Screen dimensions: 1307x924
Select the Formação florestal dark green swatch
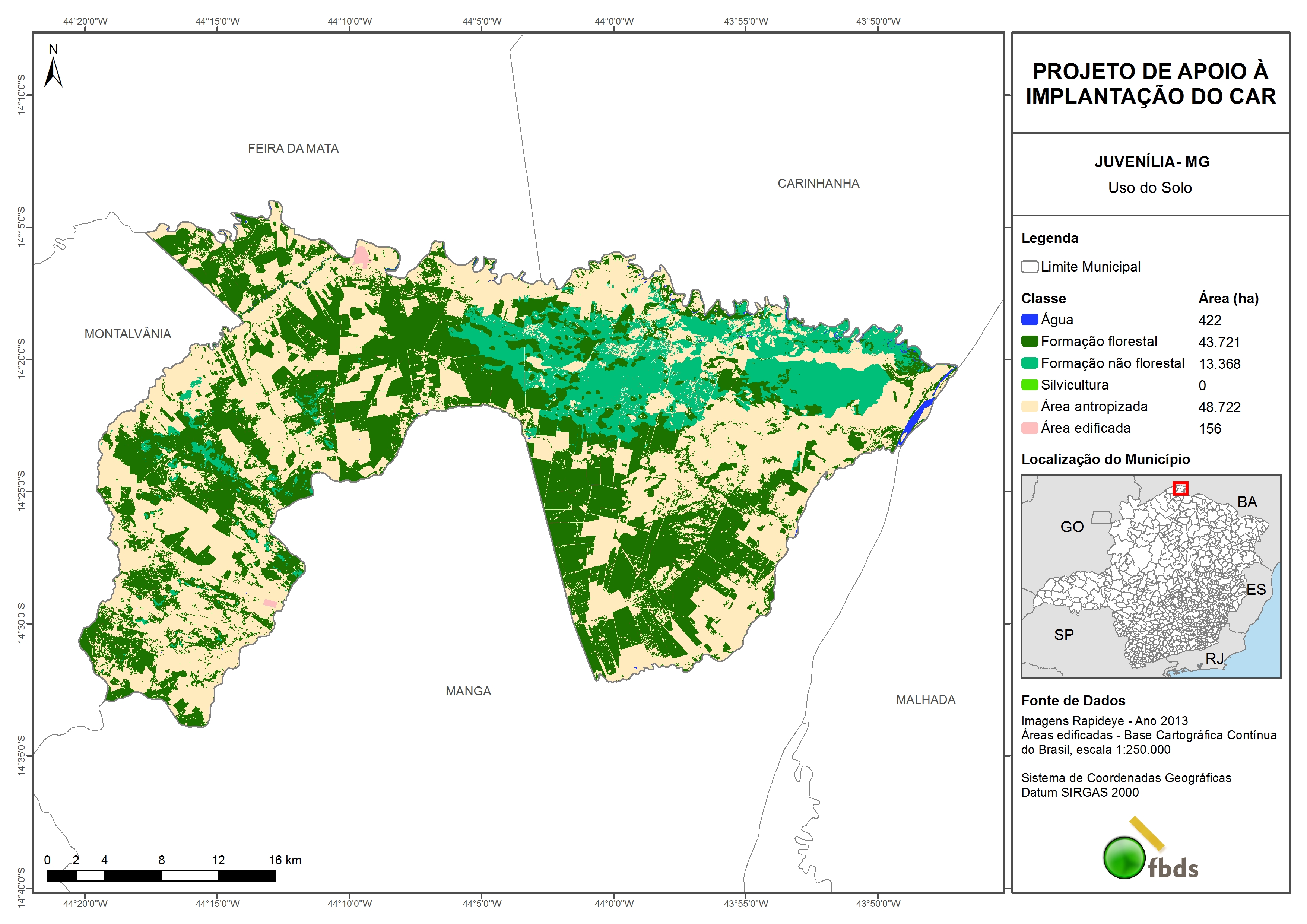click(1029, 341)
